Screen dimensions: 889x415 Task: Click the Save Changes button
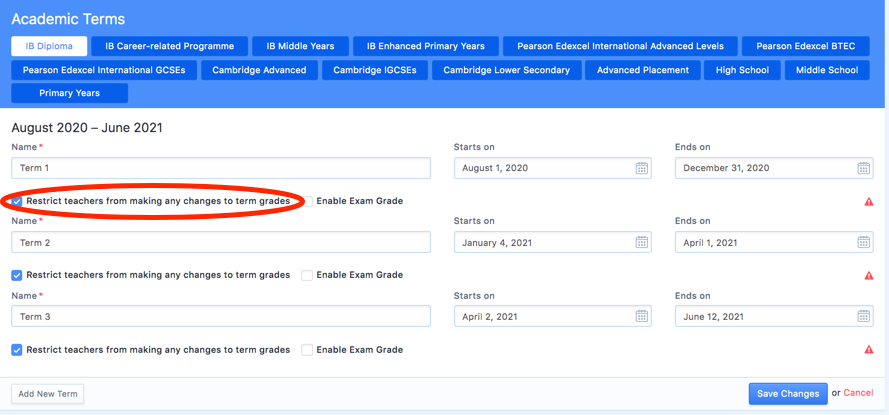(788, 394)
